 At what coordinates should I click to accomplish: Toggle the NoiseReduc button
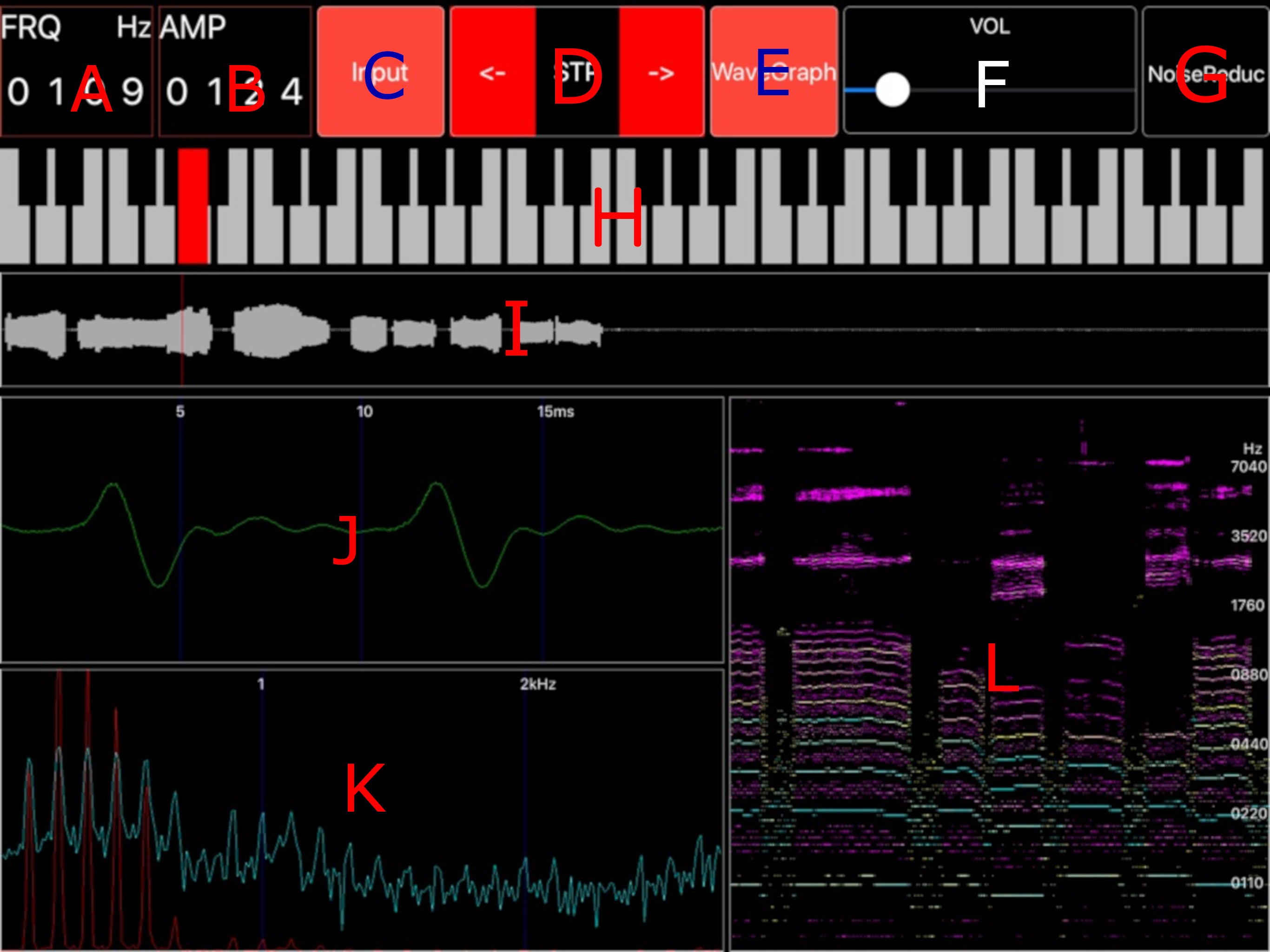pyautogui.click(x=1206, y=72)
